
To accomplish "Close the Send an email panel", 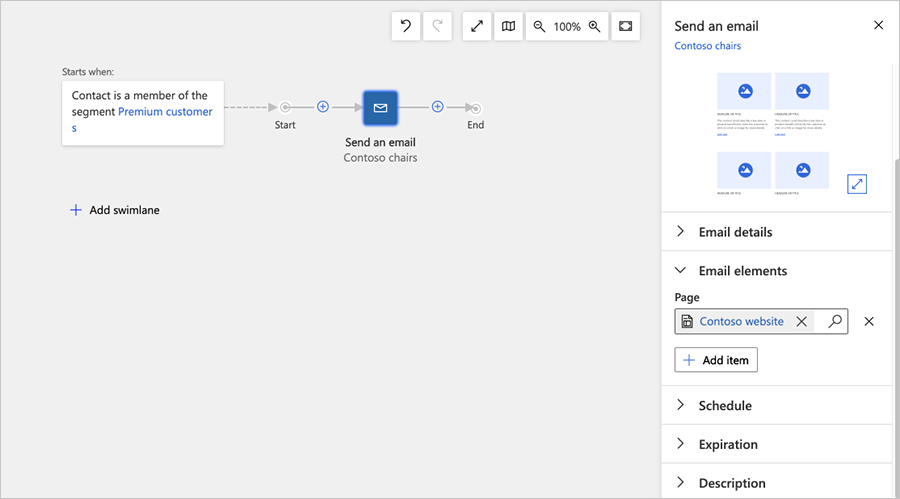I will [x=878, y=26].
